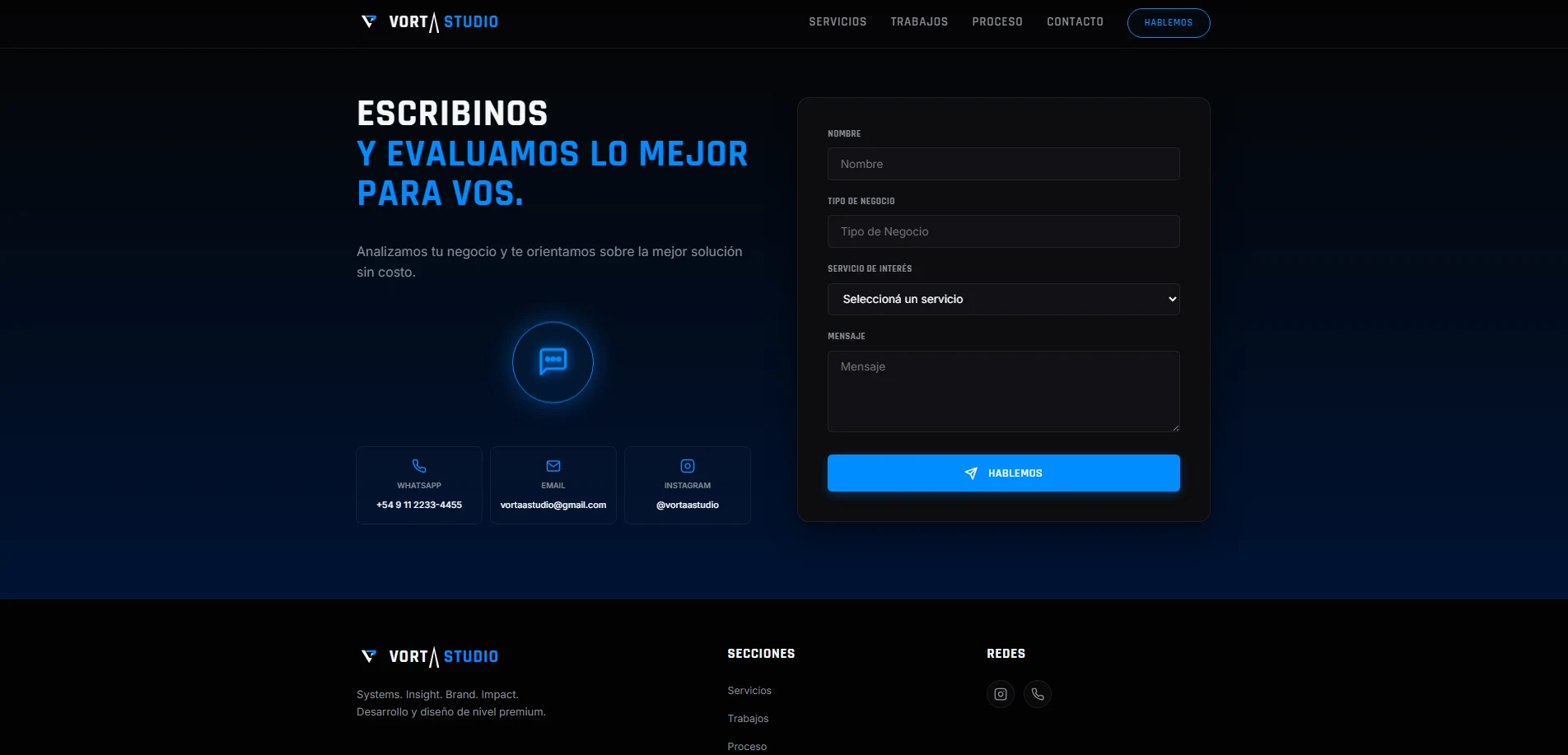Click the VORTA STUDIO wordmark in the header
The width and height of the screenshot is (1568, 755).
pos(443,22)
